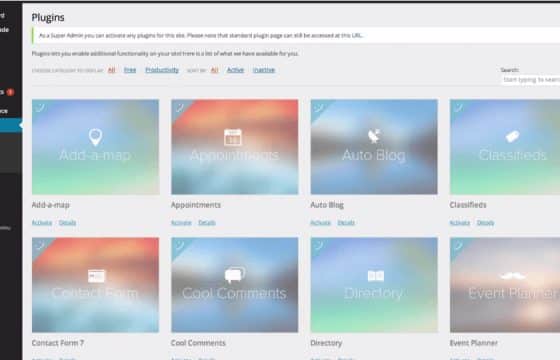Open the Directory thumbnail

pyautogui.click(x=374, y=285)
